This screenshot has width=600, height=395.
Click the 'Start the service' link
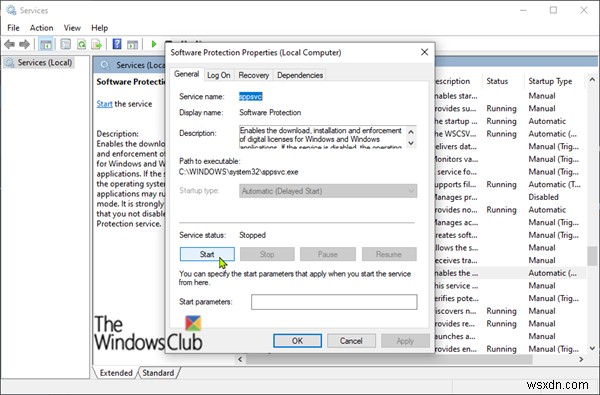point(104,104)
